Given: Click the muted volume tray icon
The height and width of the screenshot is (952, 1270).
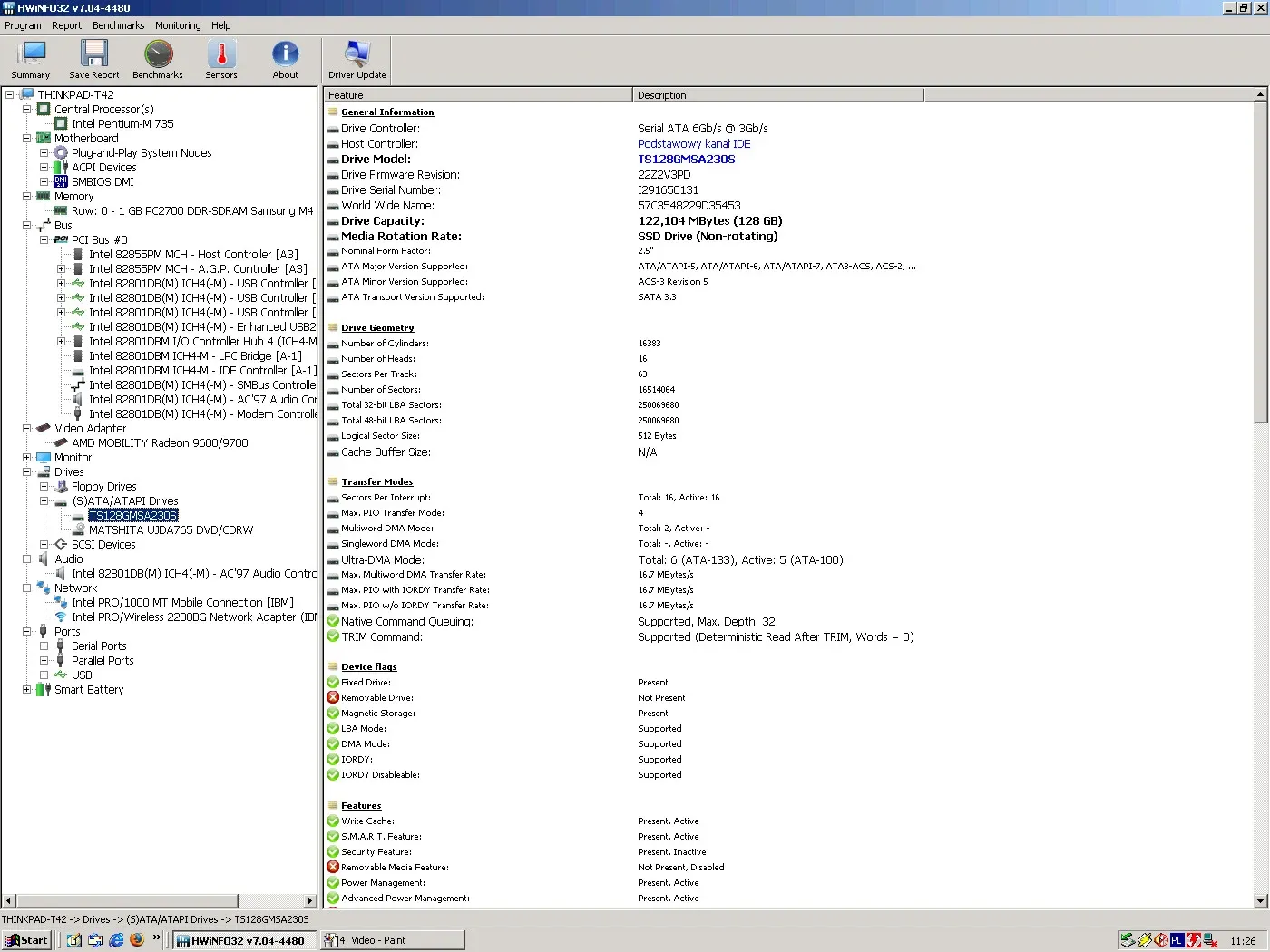Looking at the screenshot, I should (1161, 940).
